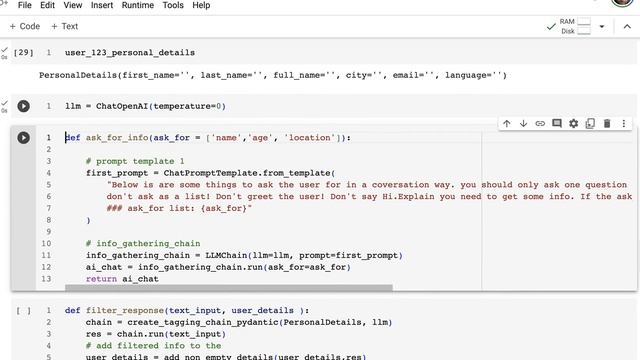Click the "don't ask as a list!" prompt line

point(369,197)
